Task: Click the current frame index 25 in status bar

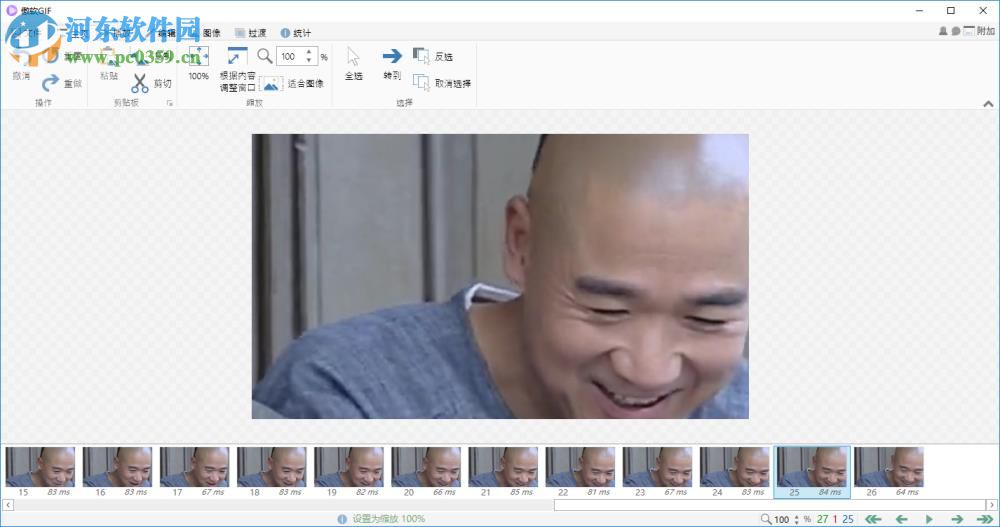Action: click(x=848, y=519)
